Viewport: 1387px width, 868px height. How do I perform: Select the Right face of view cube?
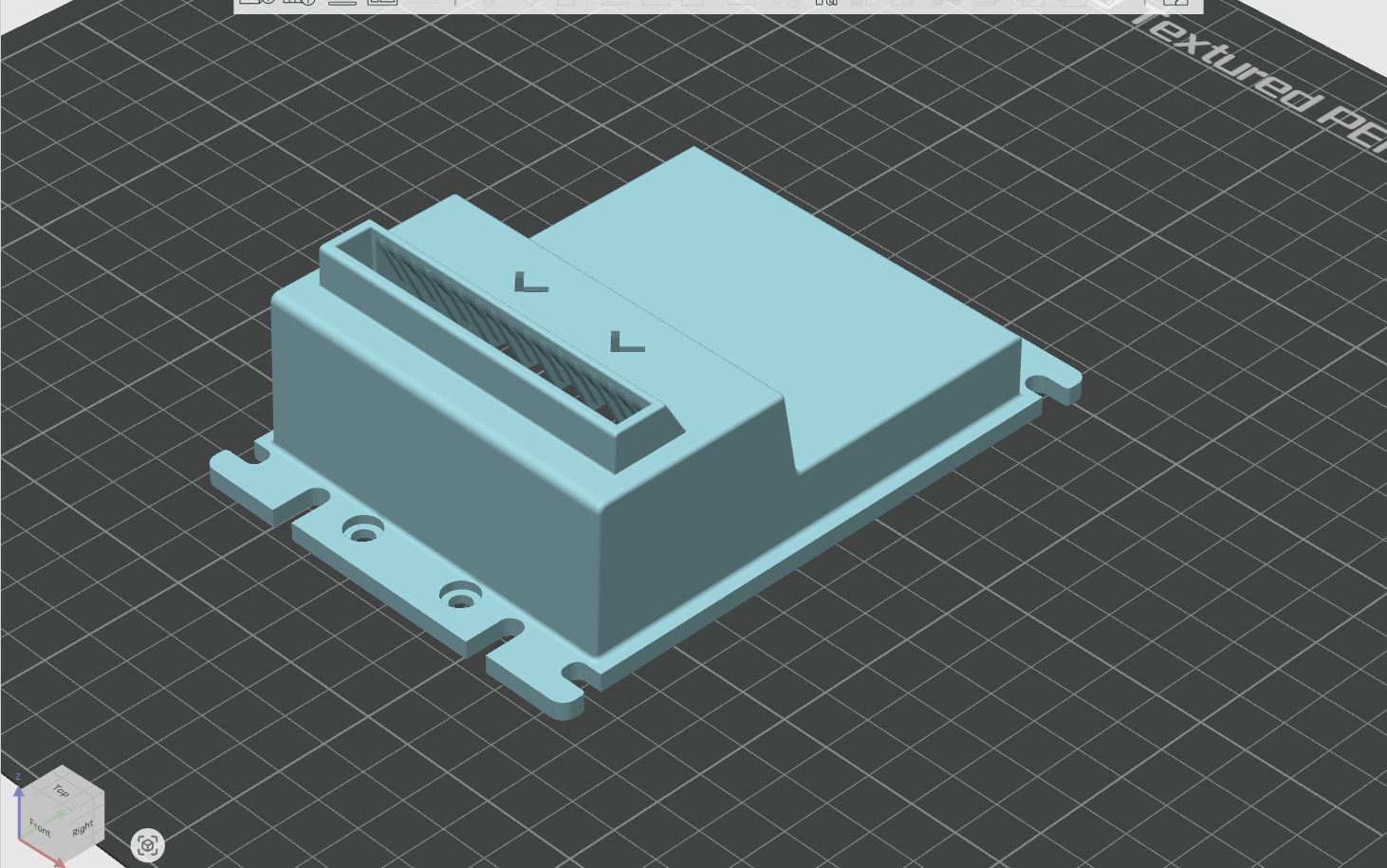[83, 827]
